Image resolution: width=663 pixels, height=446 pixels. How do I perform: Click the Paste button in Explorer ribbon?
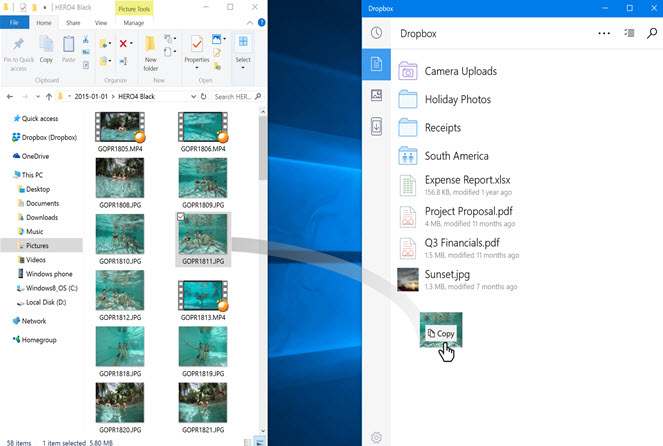tap(68, 49)
